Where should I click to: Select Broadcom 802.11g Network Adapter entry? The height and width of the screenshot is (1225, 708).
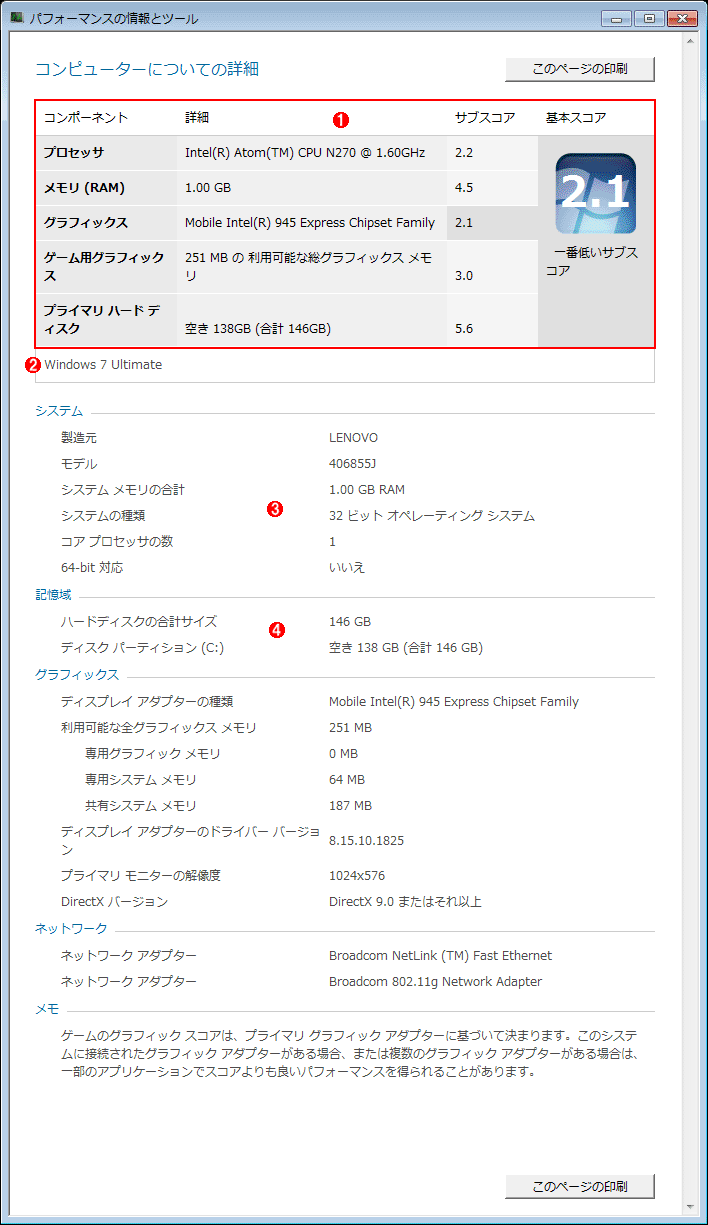click(435, 982)
